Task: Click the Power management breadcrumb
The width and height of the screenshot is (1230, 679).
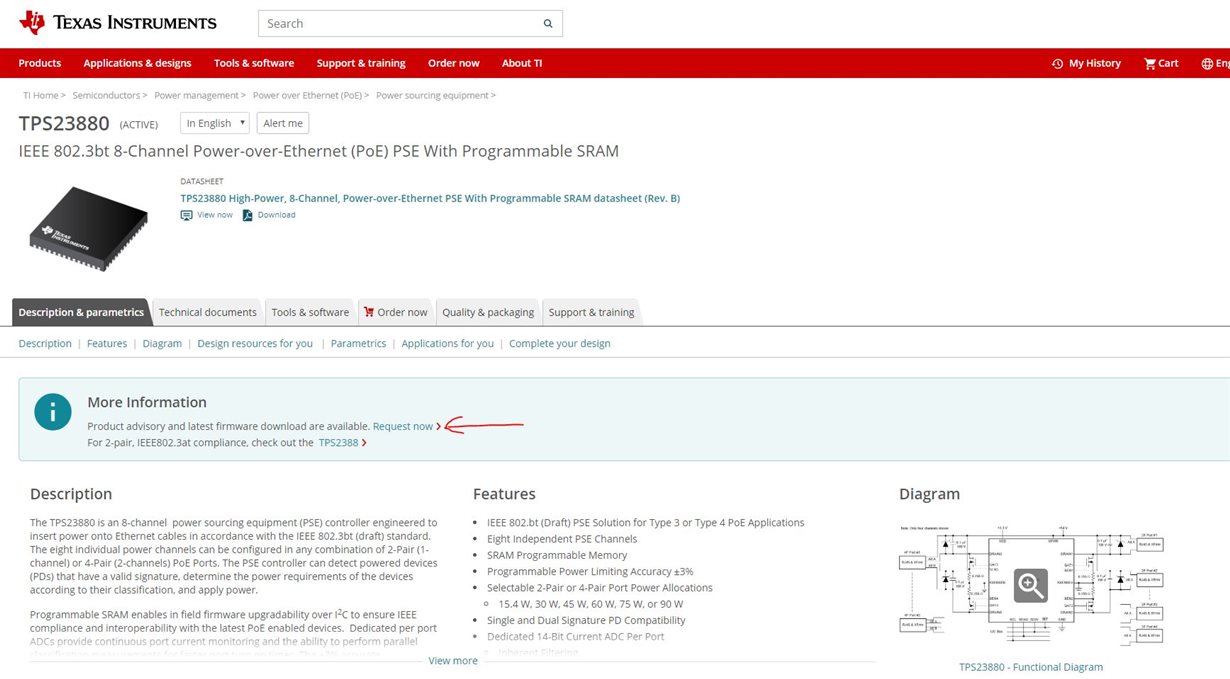Action: click(197, 95)
